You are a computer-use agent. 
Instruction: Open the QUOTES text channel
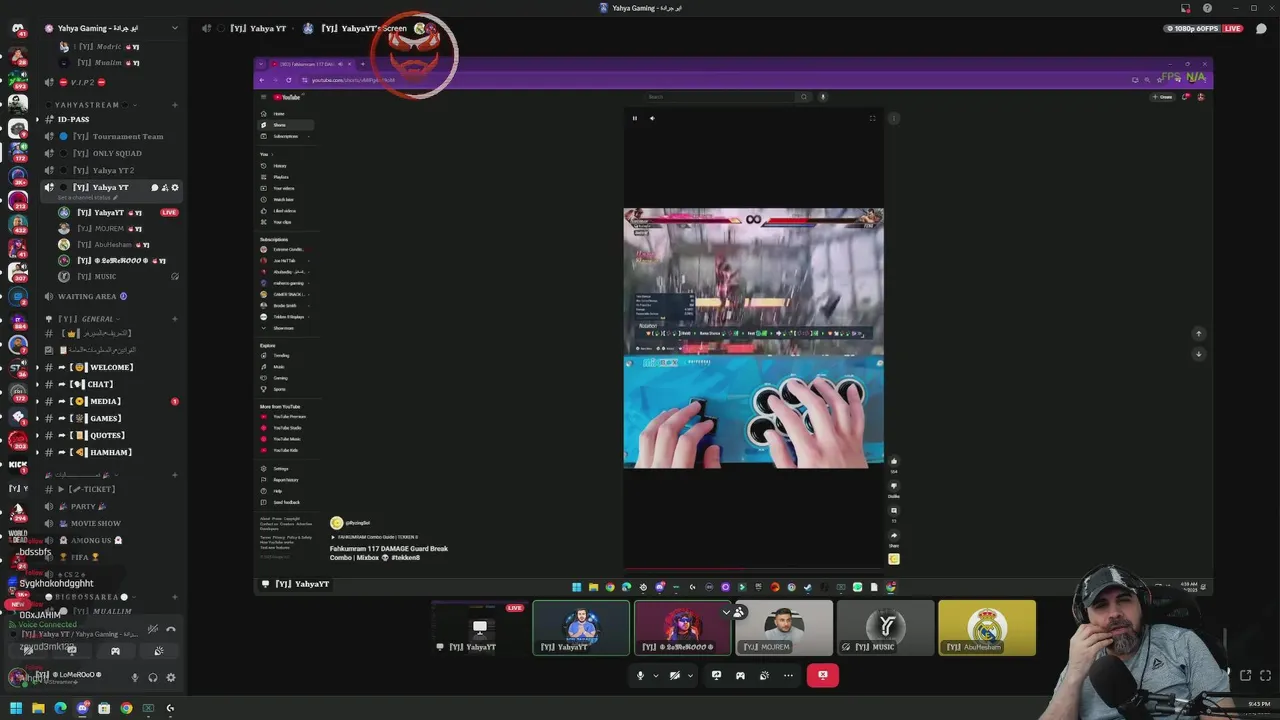point(110,435)
